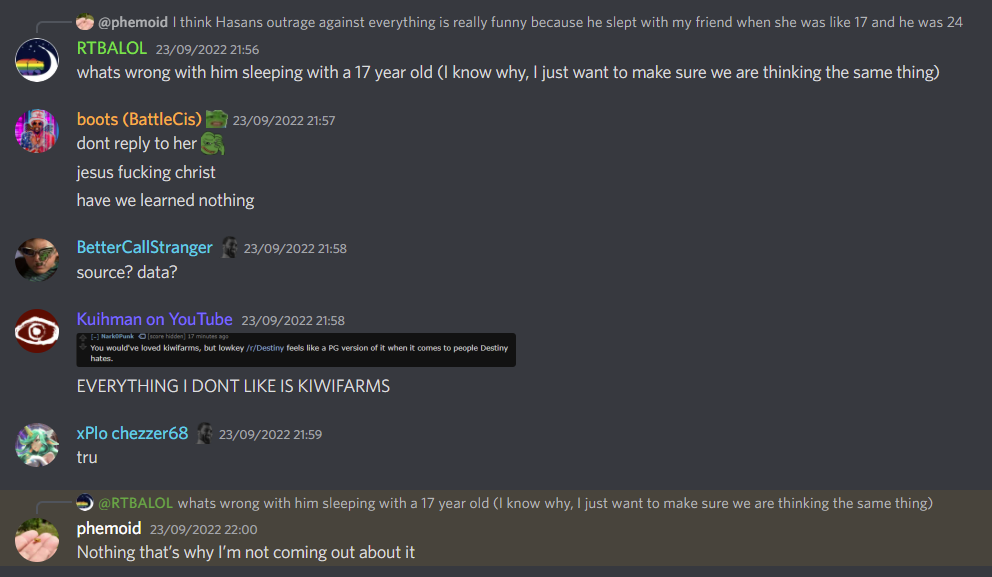
Task: Open the RTBALOL username
Action: pos(111,48)
